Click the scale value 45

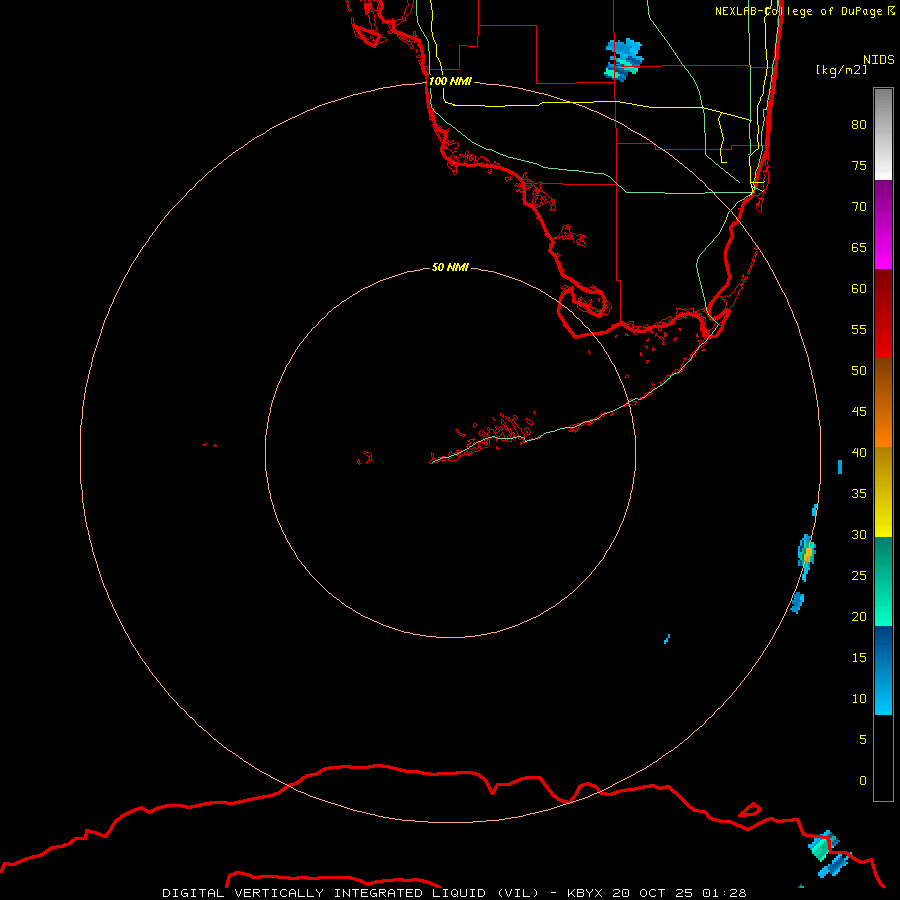[859, 412]
